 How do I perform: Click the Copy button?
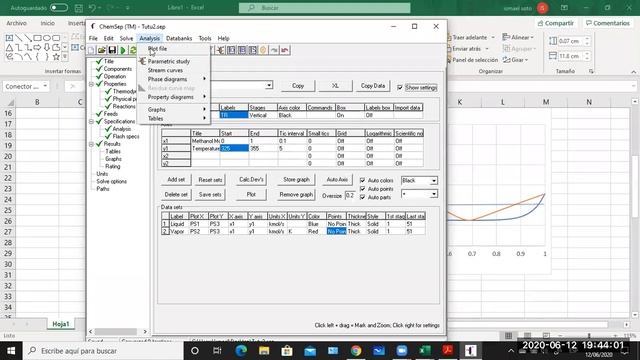click(298, 86)
